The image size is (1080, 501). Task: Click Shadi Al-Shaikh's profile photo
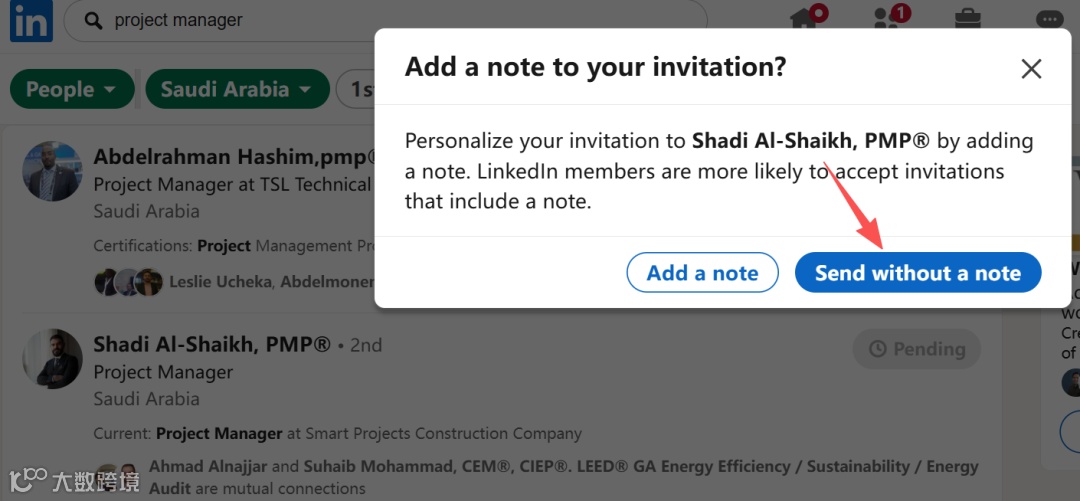[x=53, y=358]
